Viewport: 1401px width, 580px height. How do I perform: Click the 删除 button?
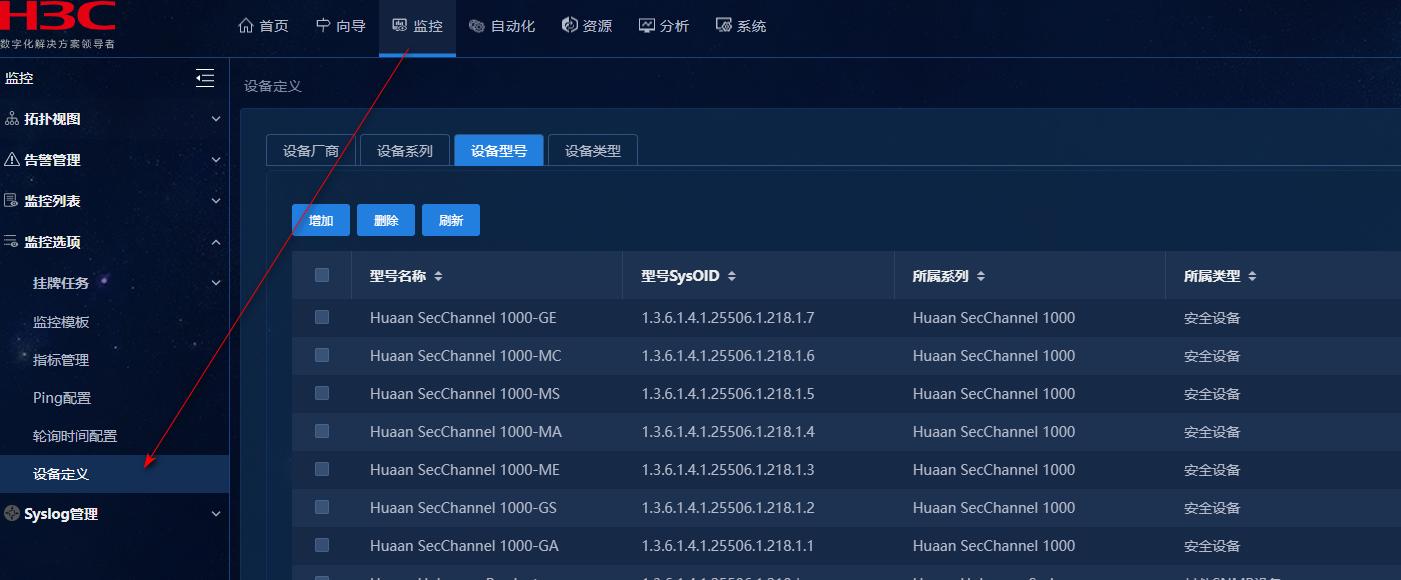coord(386,220)
